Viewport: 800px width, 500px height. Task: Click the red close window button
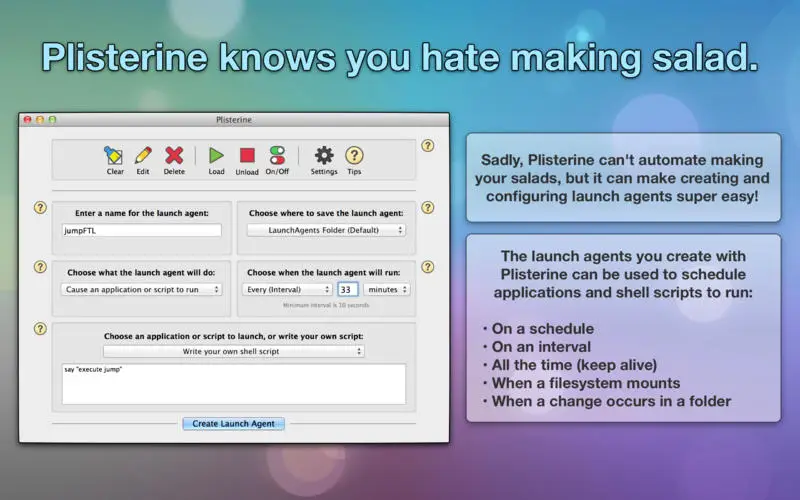(x=28, y=119)
